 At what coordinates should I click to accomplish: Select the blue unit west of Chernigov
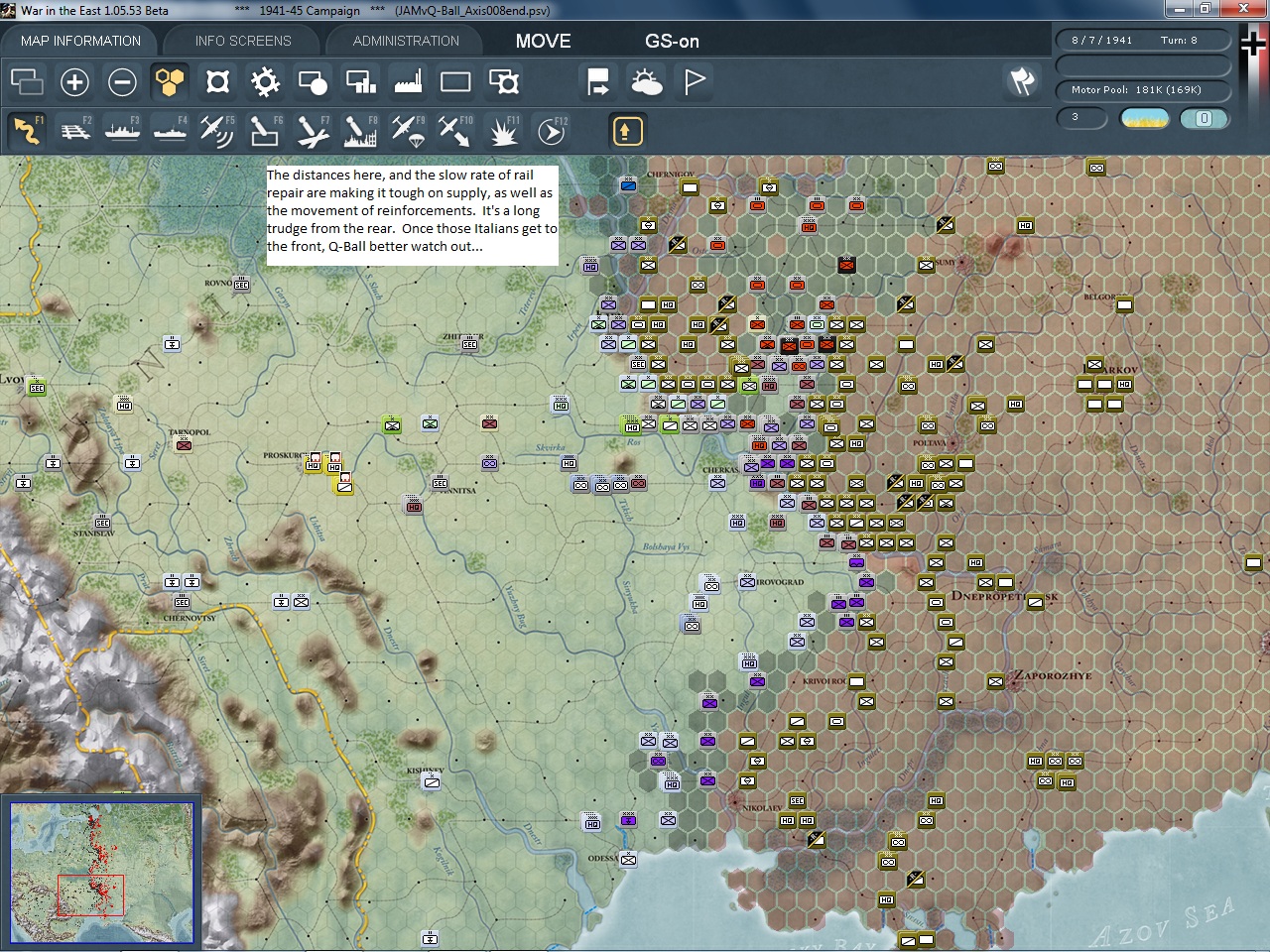click(x=628, y=184)
